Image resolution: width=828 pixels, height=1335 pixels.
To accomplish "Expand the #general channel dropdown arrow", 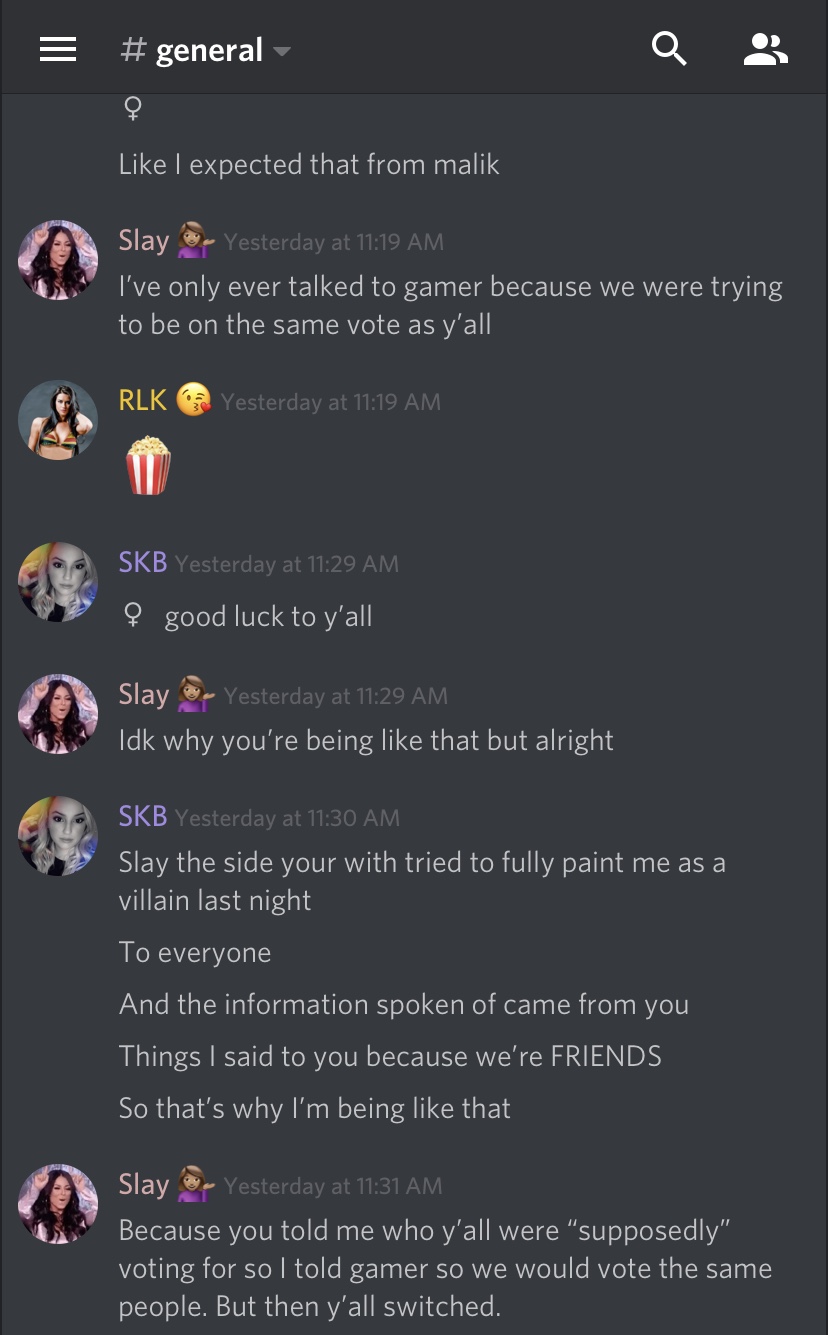I will 282,50.
